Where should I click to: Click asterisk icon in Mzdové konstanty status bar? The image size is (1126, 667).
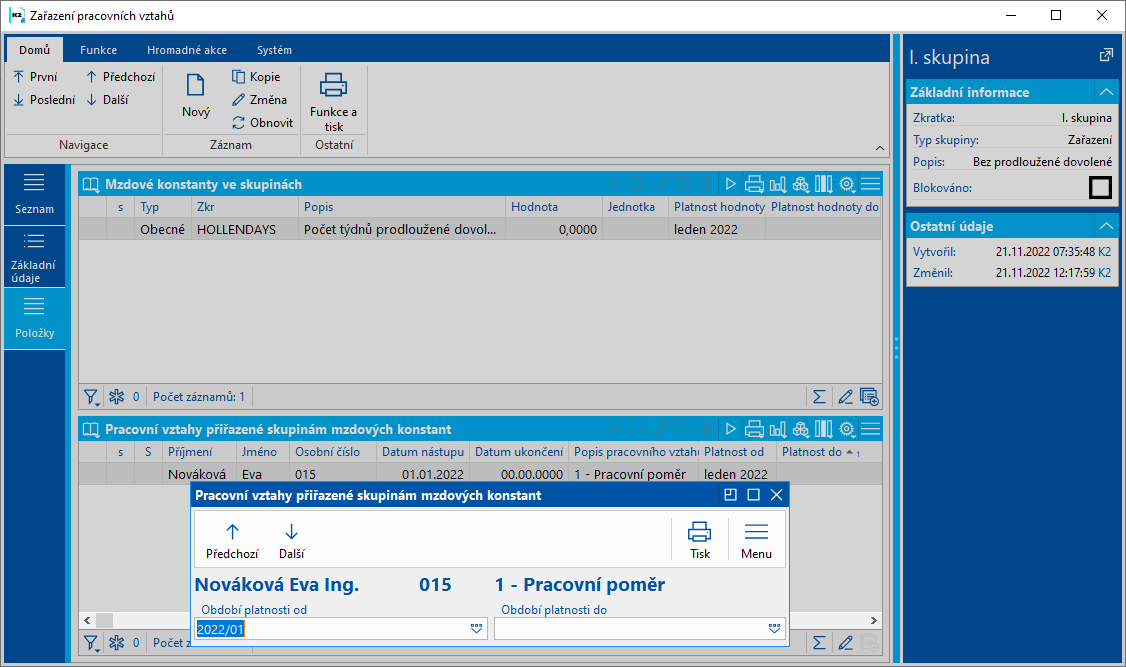pyautogui.click(x=116, y=396)
